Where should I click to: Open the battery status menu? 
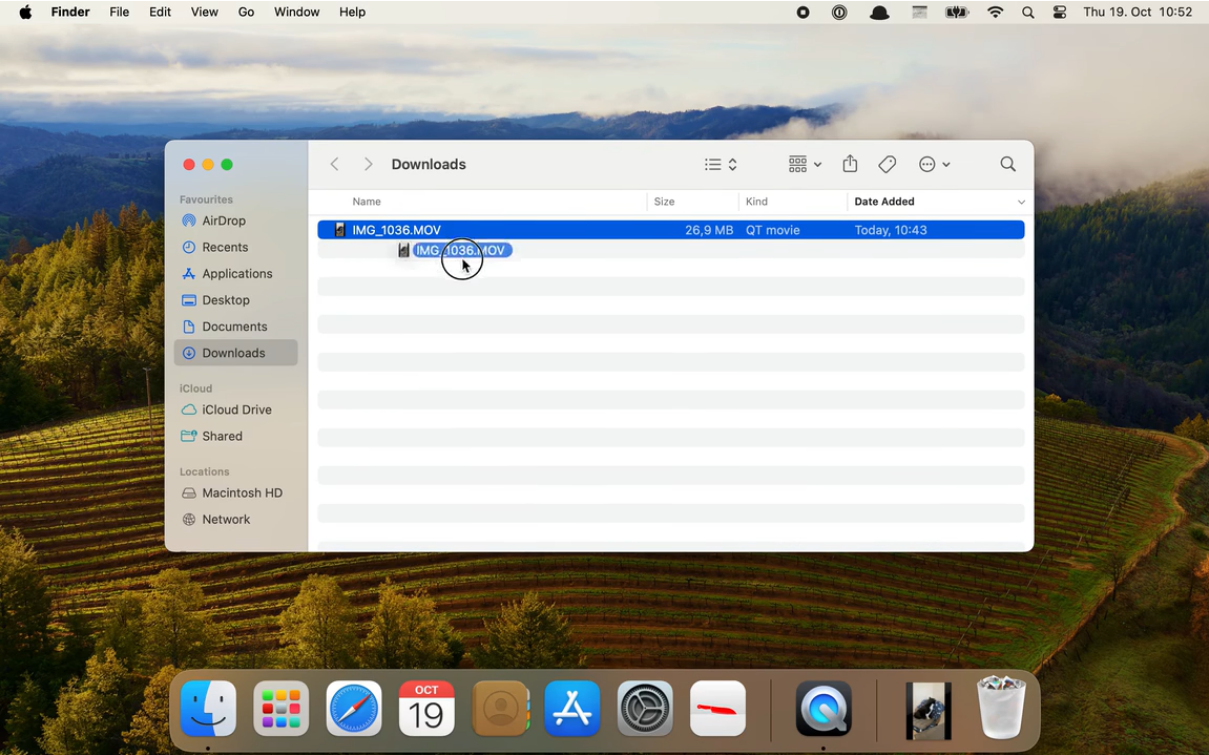coord(957,12)
